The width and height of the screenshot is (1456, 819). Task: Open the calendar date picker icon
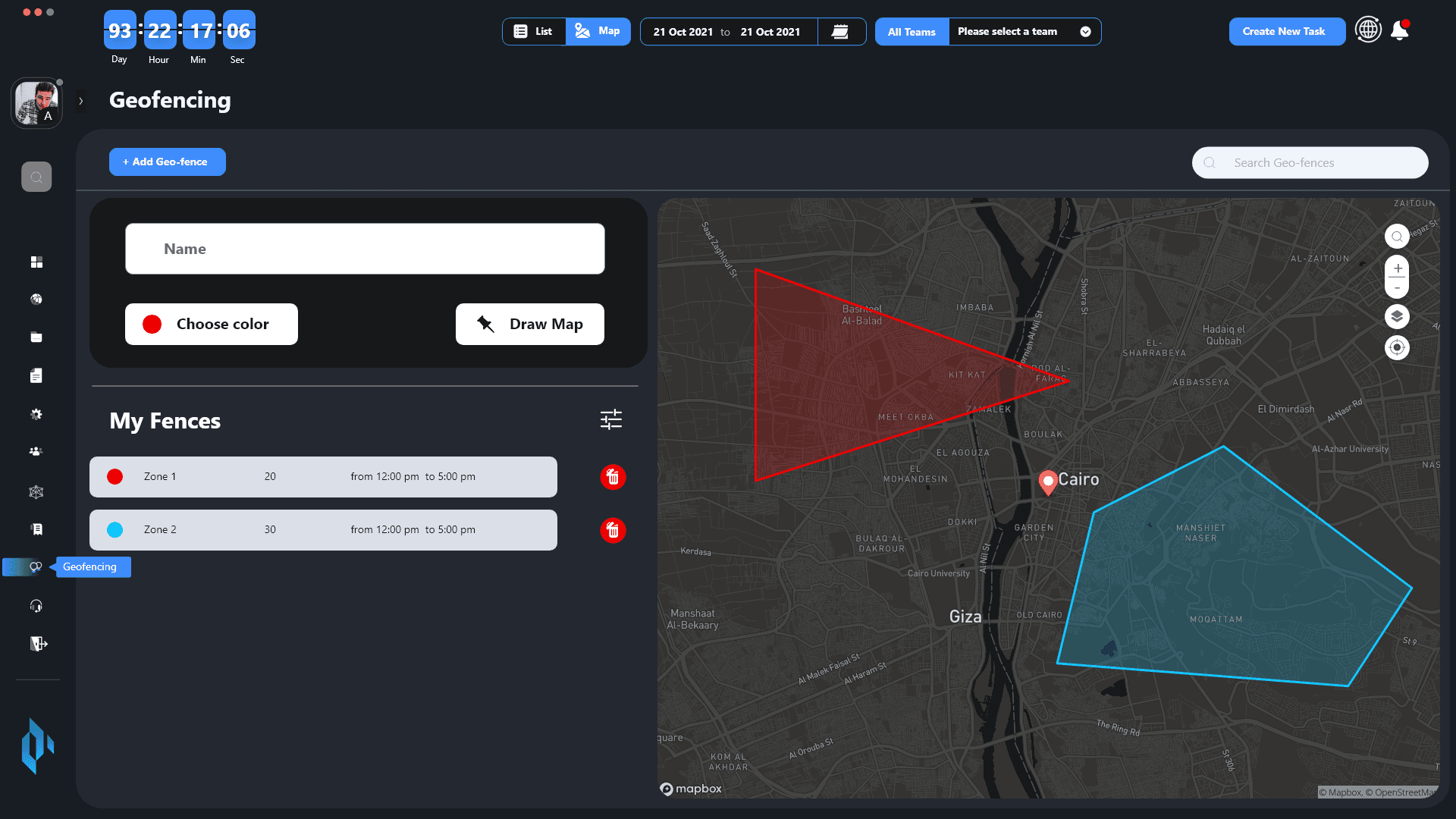840,32
